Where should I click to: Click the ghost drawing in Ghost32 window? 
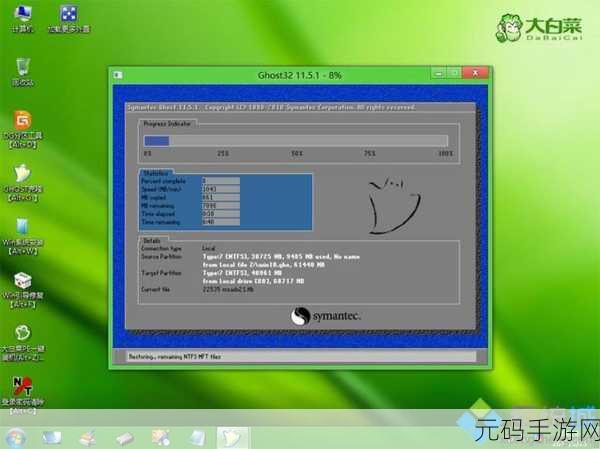pos(394,206)
